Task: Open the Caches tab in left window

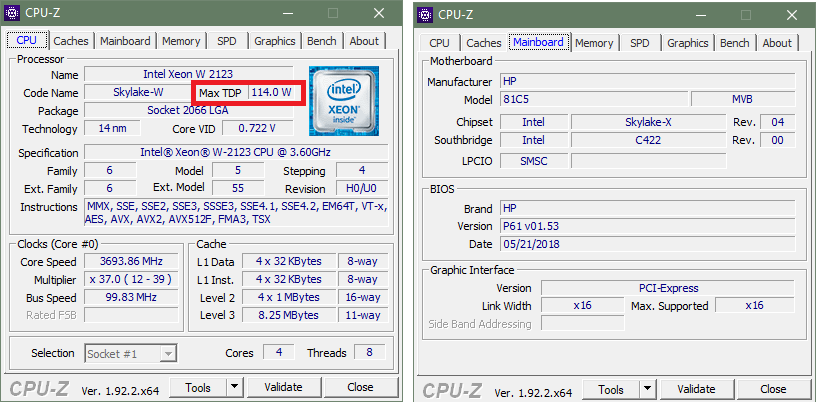Action: coord(71,41)
